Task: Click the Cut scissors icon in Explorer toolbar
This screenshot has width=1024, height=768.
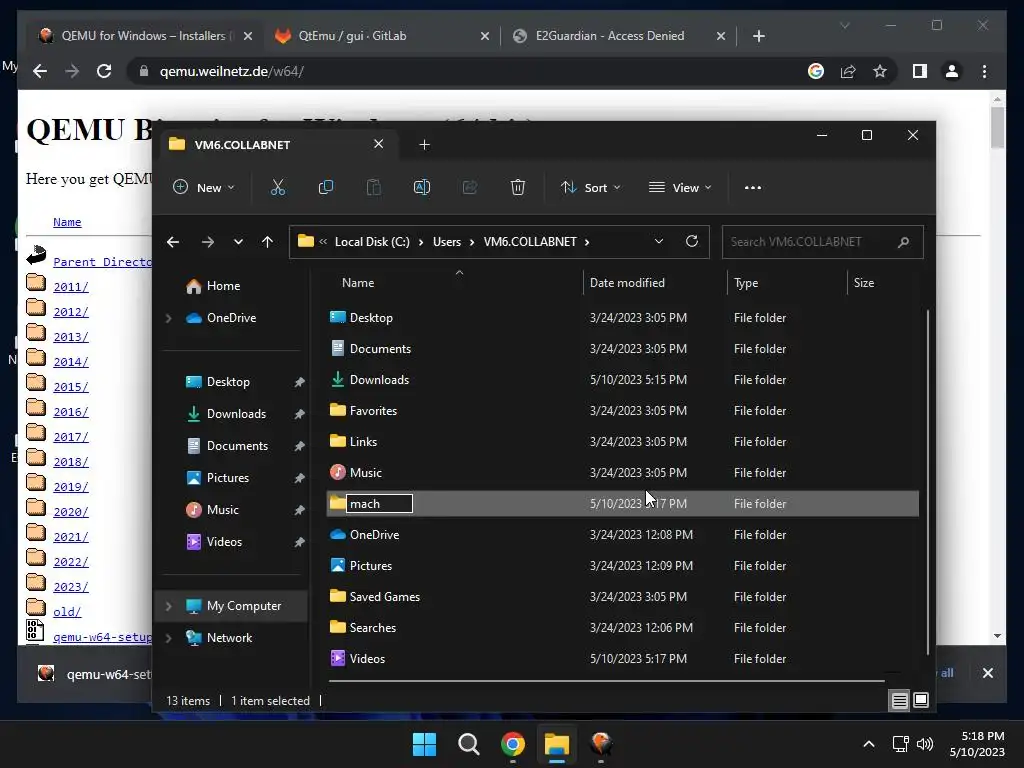Action: click(278, 187)
